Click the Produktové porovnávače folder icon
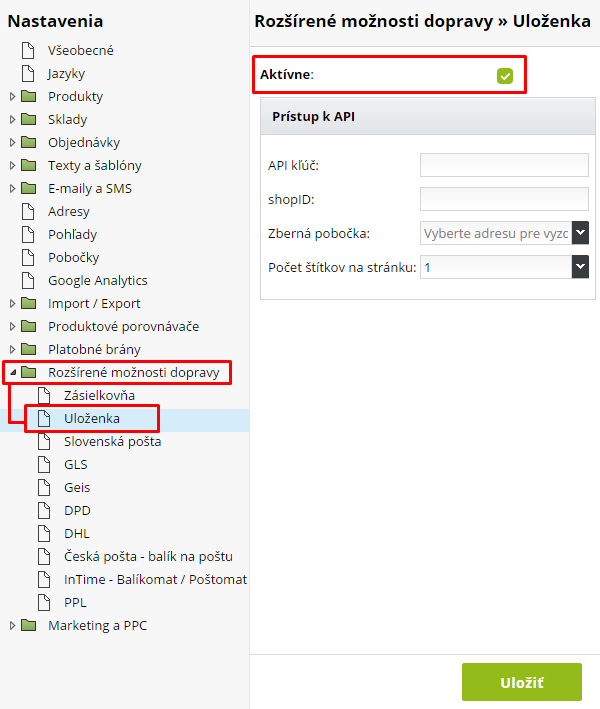The image size is (600, 709). 29,326
